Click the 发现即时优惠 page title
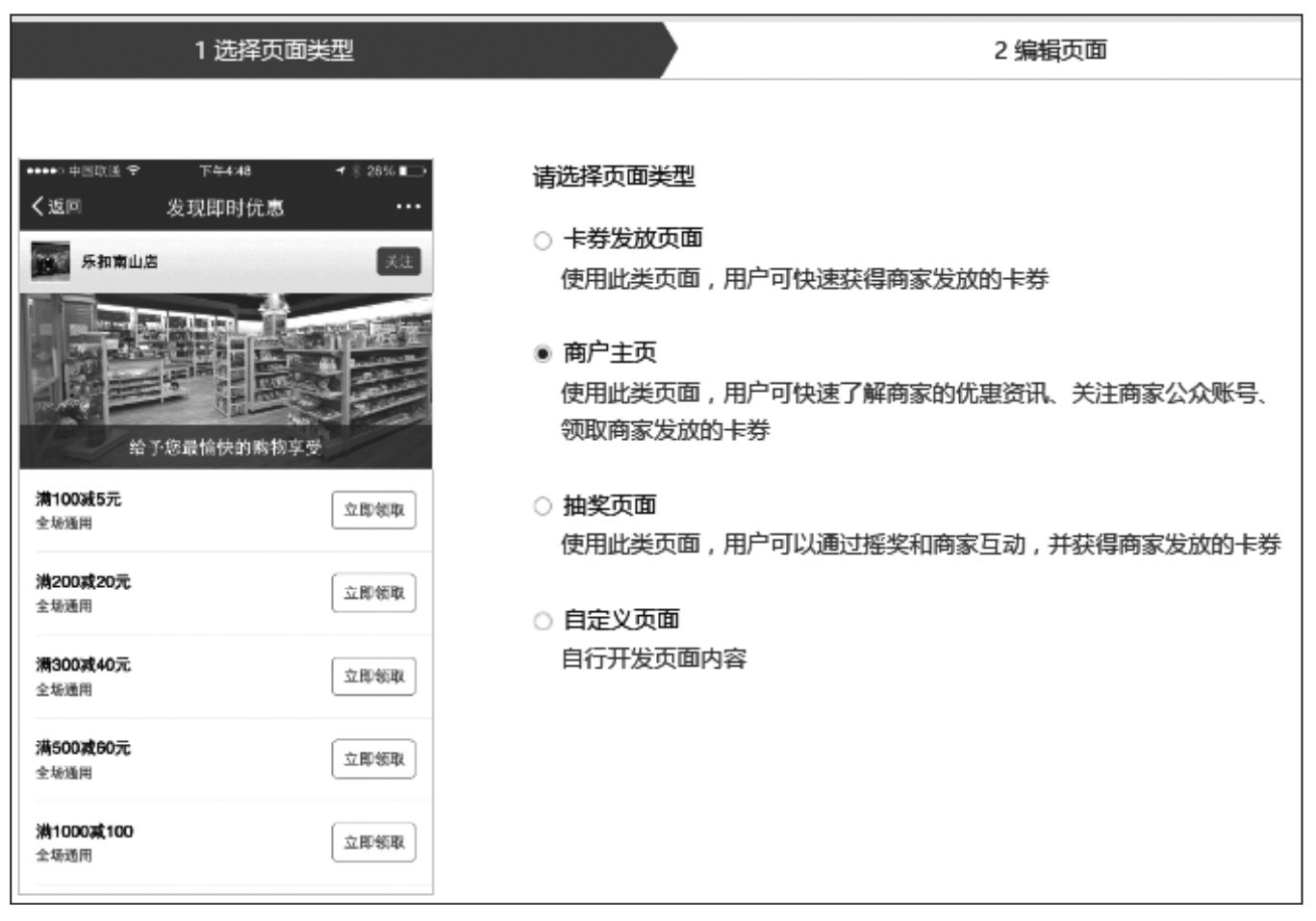The height and width of the screenshot is (921, 1316). tap(225, 208)
